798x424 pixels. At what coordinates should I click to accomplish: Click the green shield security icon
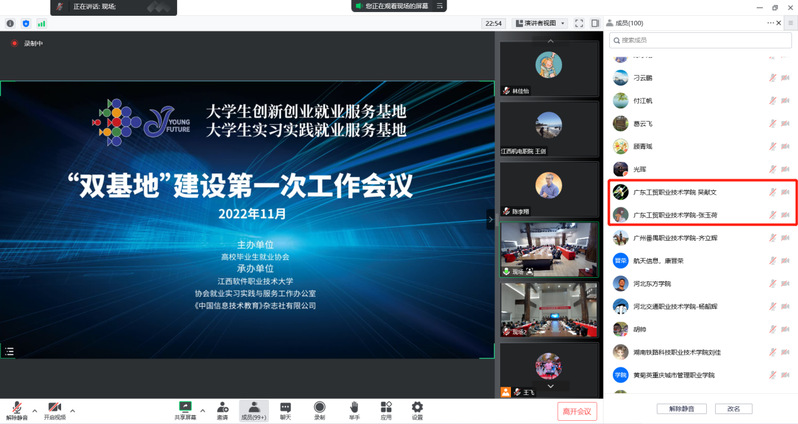(26, 23)
